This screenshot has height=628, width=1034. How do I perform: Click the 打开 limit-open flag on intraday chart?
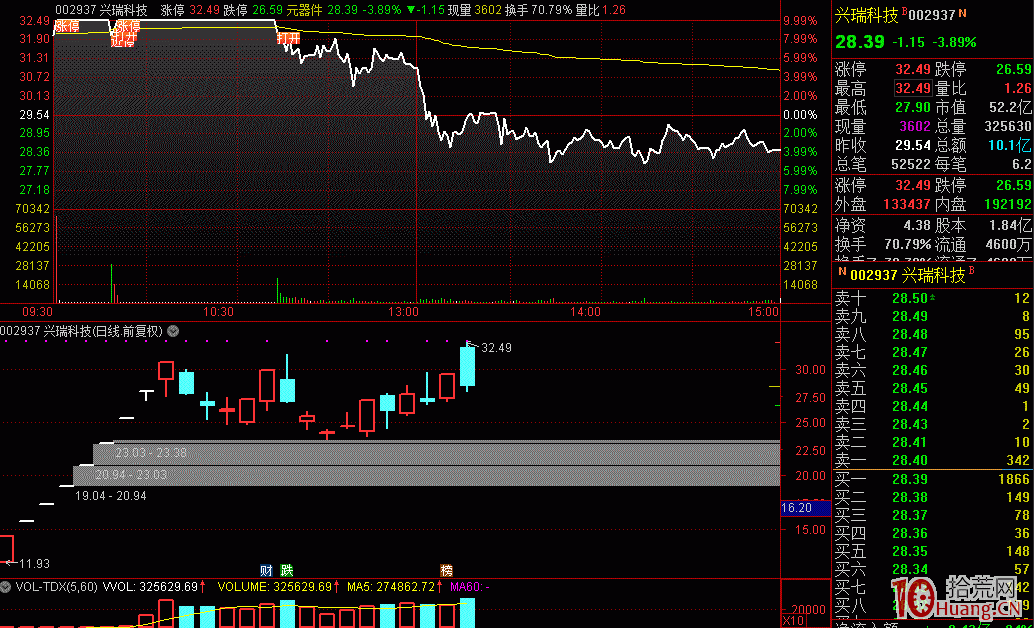[x=288, y=38]
